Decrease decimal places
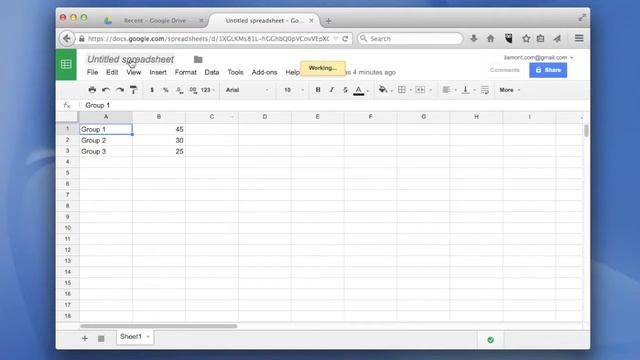Screen dimensions: 640x360 tap(180, 90)
